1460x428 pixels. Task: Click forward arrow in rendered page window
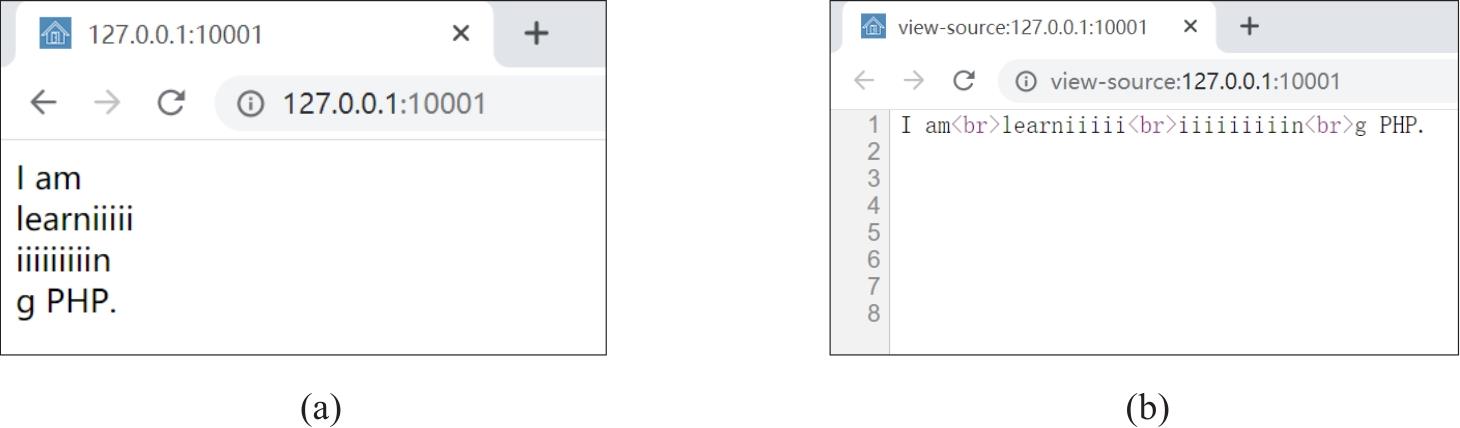[x=107, y=103]
